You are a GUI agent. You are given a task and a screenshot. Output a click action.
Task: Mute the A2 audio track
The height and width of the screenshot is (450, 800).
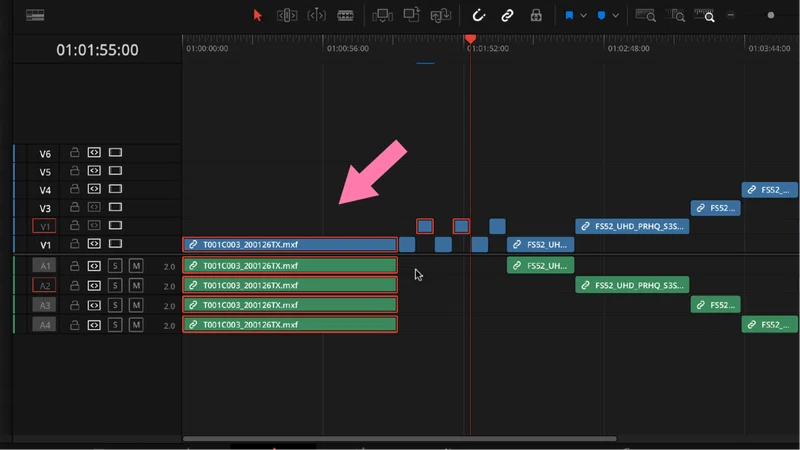[136, 286]
